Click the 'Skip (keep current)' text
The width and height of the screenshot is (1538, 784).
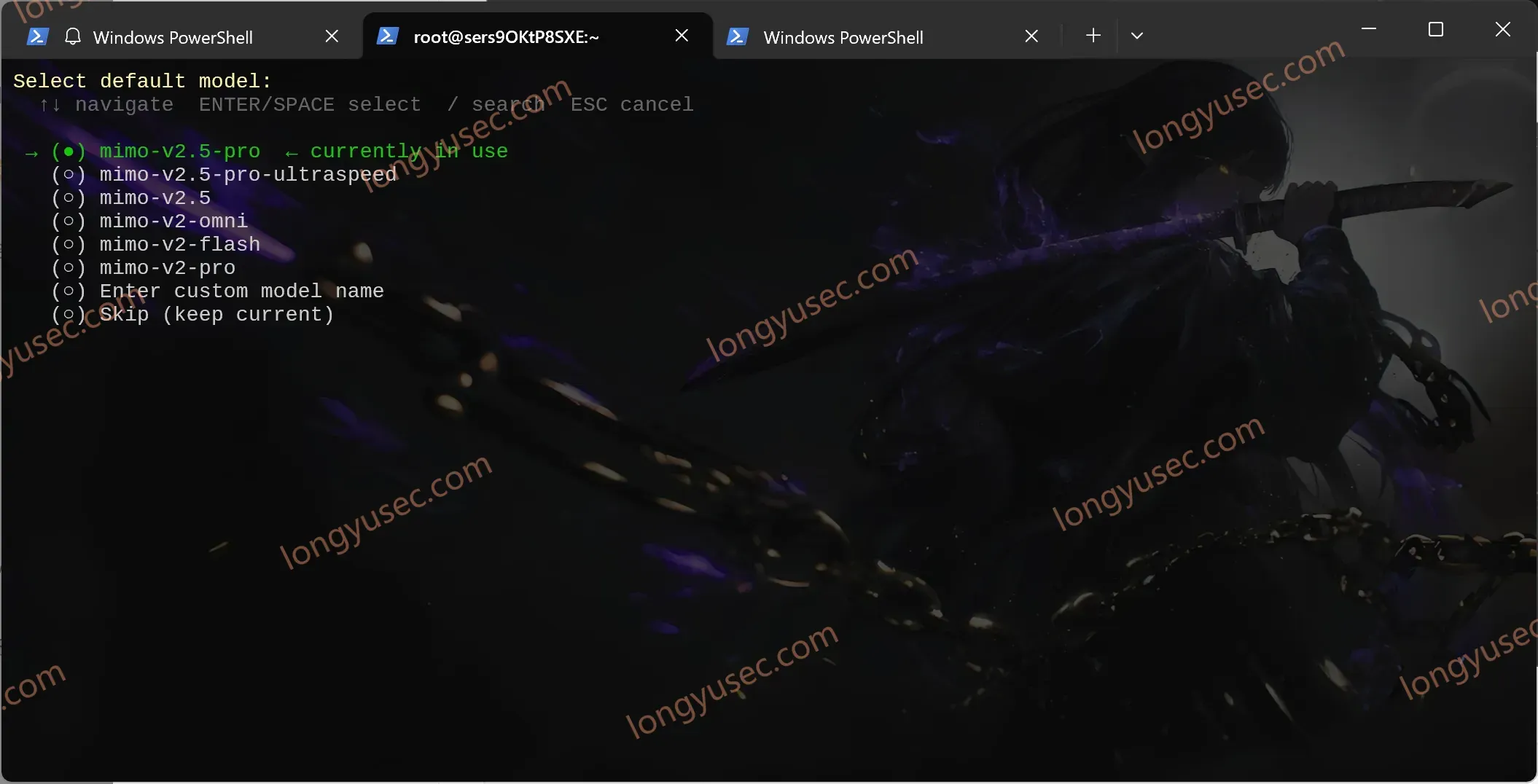(216, 315)
